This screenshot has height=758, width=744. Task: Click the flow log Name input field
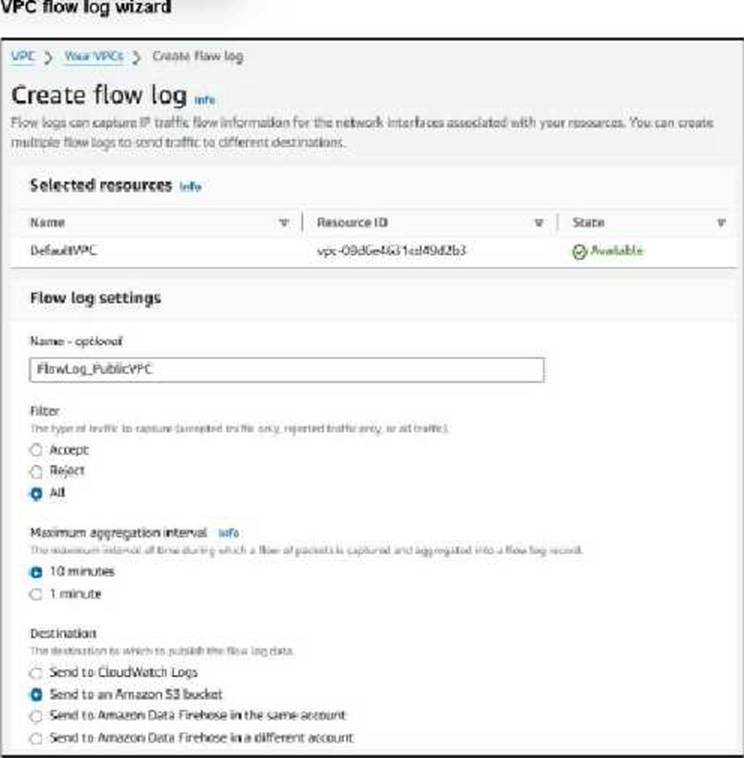point(287,370)
